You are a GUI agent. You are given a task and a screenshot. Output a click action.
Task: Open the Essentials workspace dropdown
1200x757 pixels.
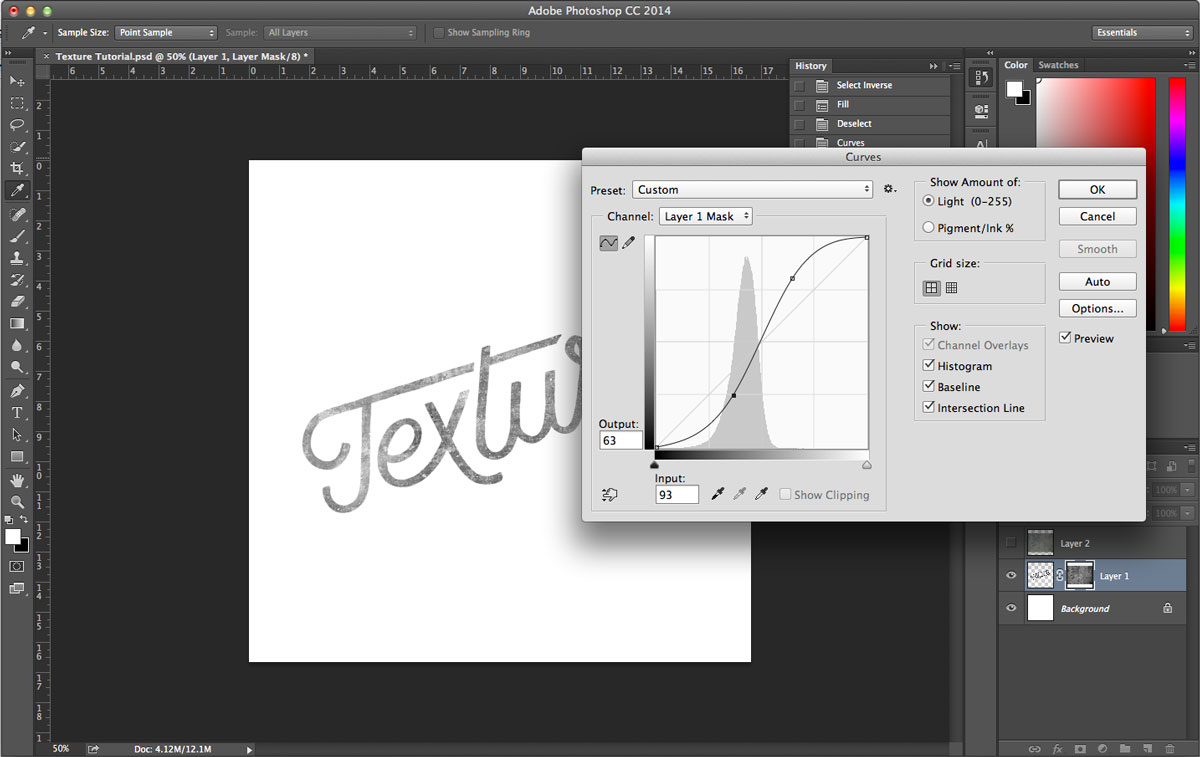(x=1142, y=32)
